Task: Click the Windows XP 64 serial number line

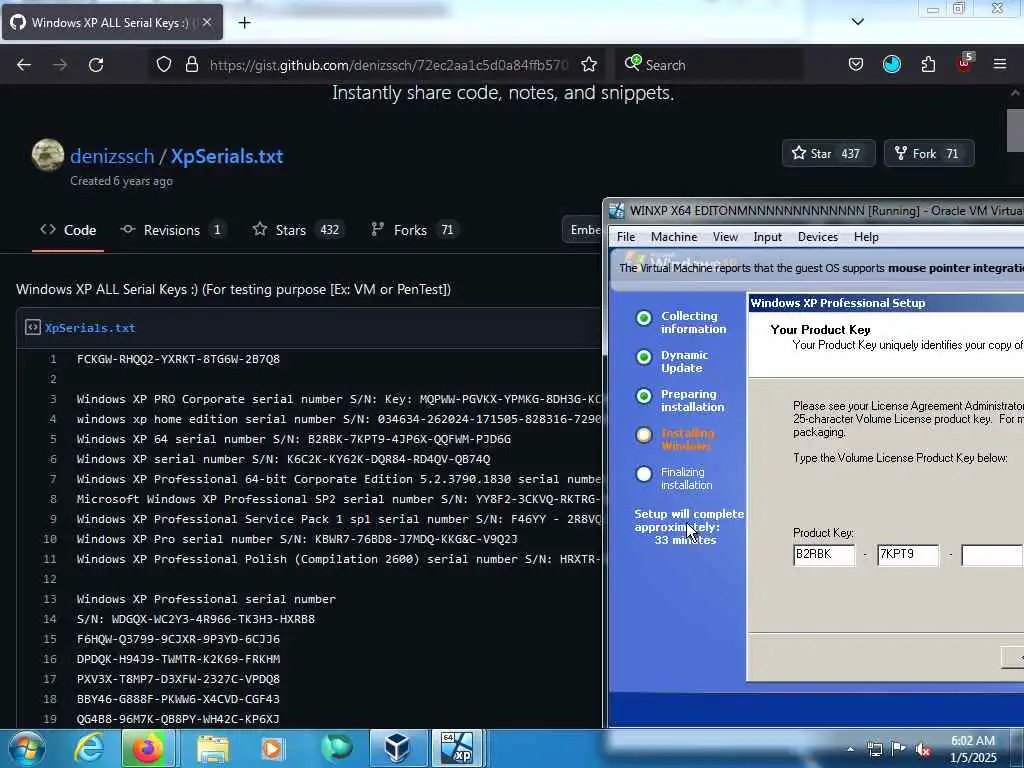Action: click(294, 439)
